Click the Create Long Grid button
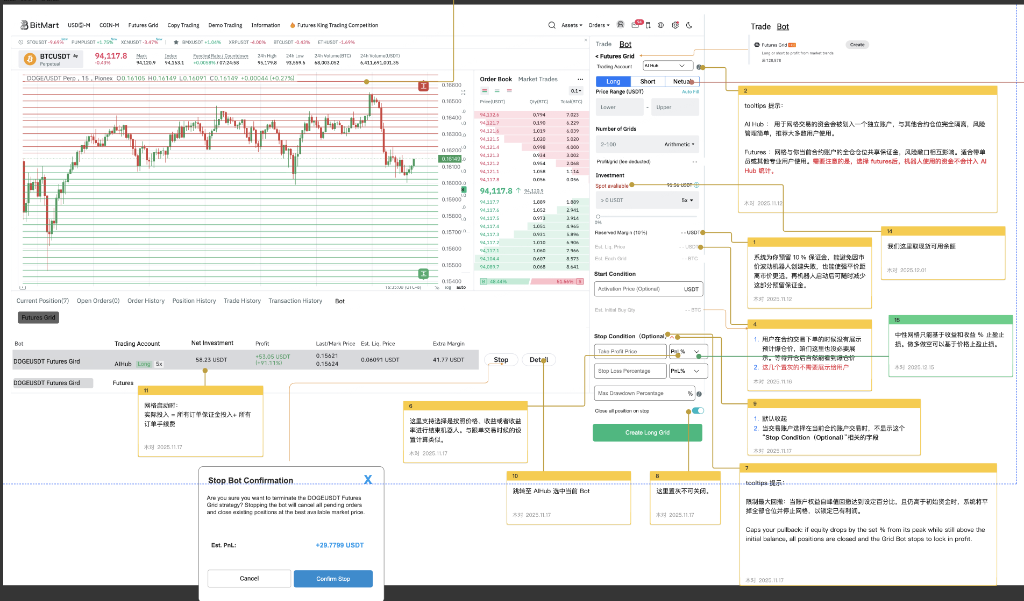 [647, 432]
